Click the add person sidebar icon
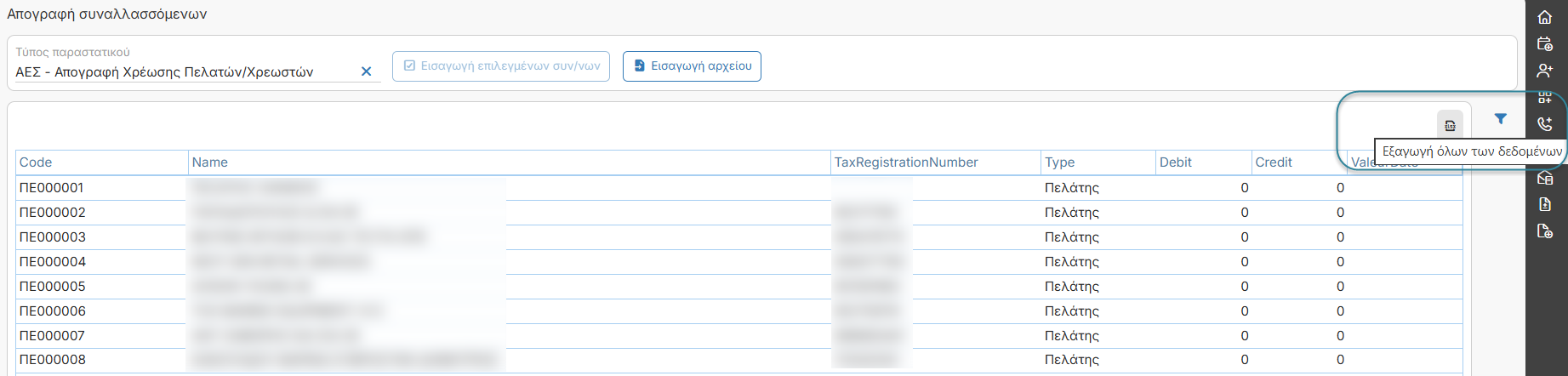This screenshot has height=376, width=1568. [x=1545, y=71]
